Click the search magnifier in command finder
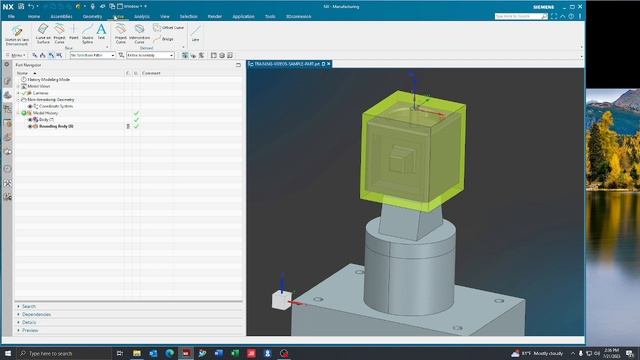640x360 pixels. 544,16
